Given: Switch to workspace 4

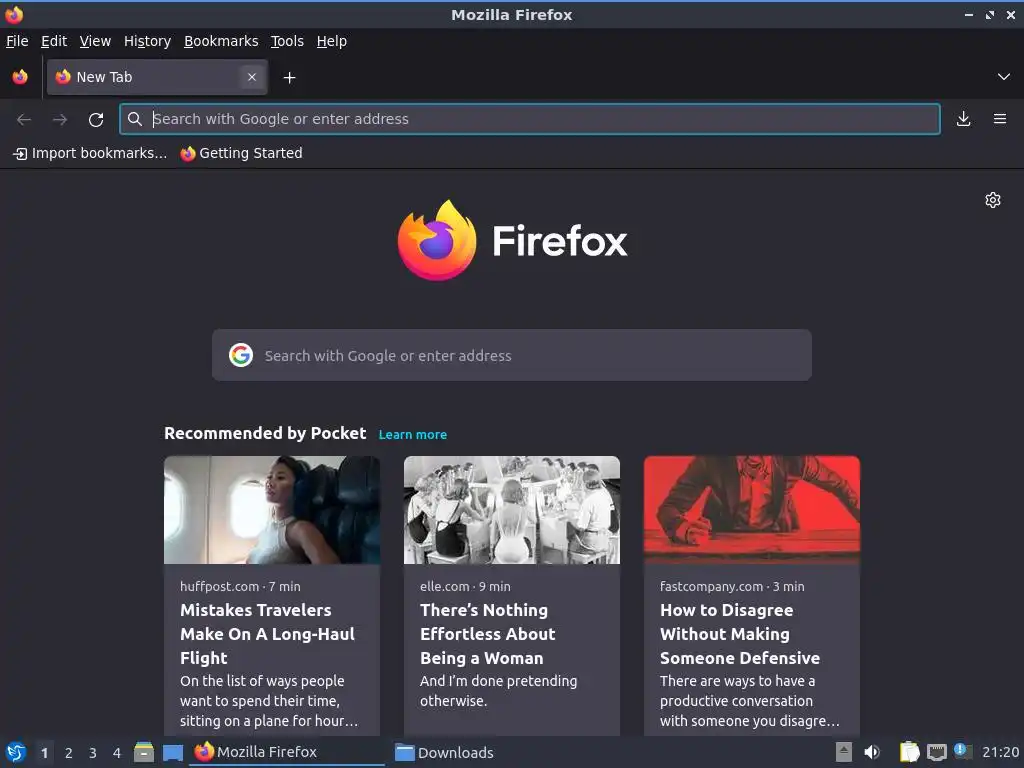Looking at the screenshot, I should pyautogui.click(x=117, y=753).
